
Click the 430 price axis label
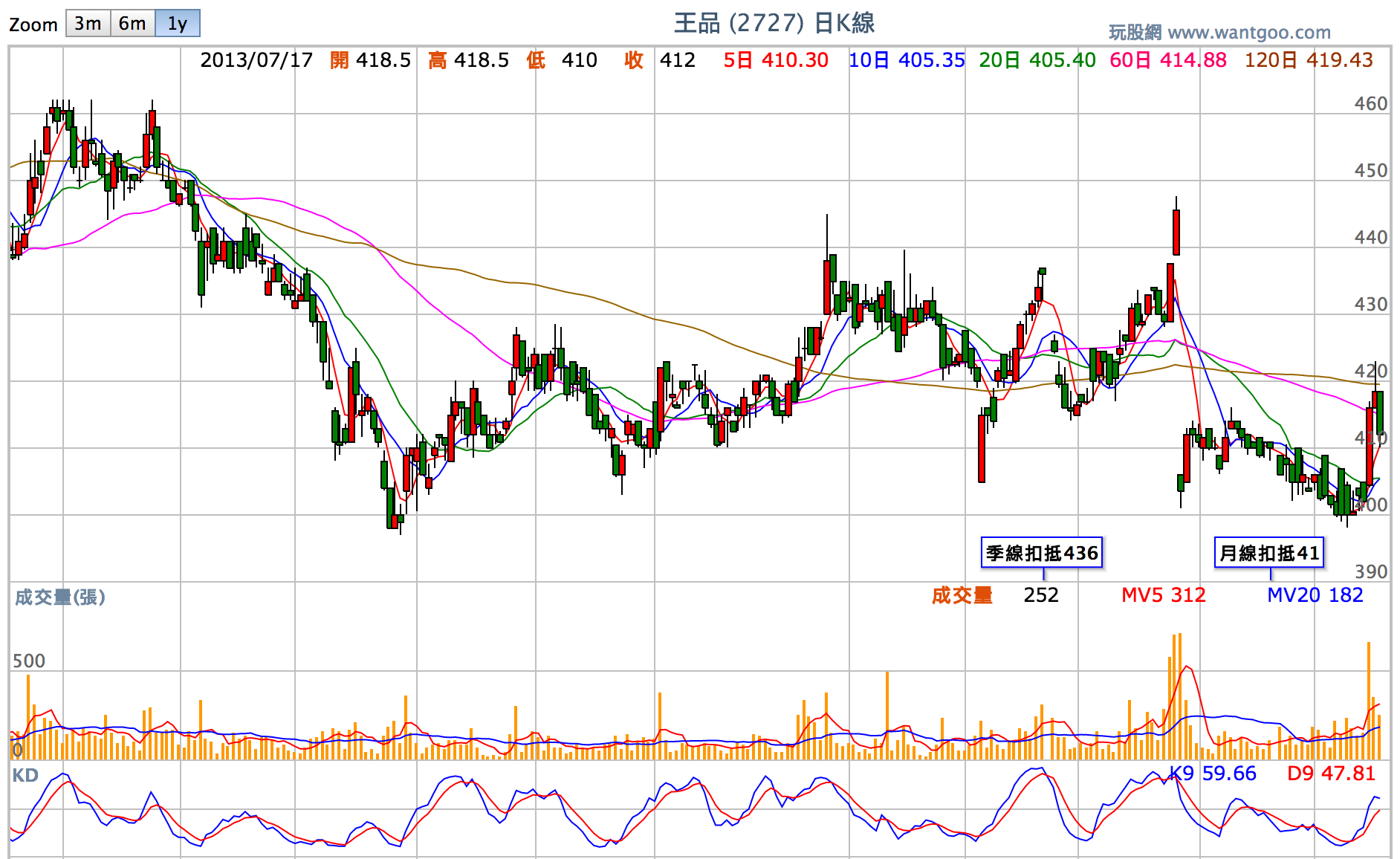(1371, 305)
